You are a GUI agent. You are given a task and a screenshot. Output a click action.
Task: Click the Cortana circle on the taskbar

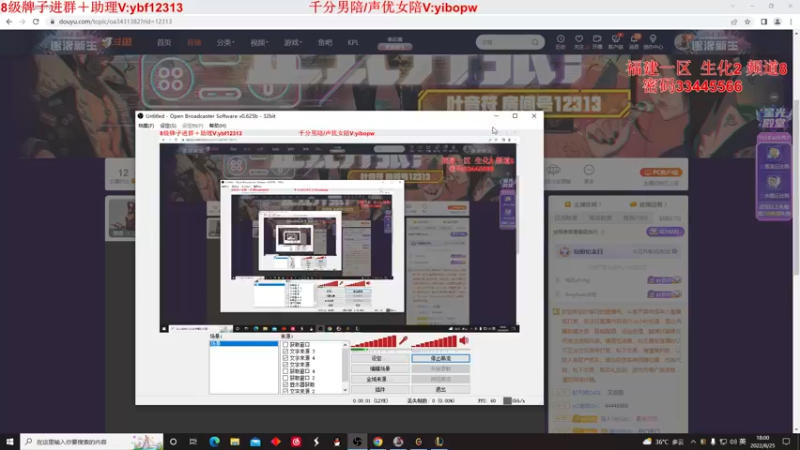pyautogui.click(x=173, y=441)
